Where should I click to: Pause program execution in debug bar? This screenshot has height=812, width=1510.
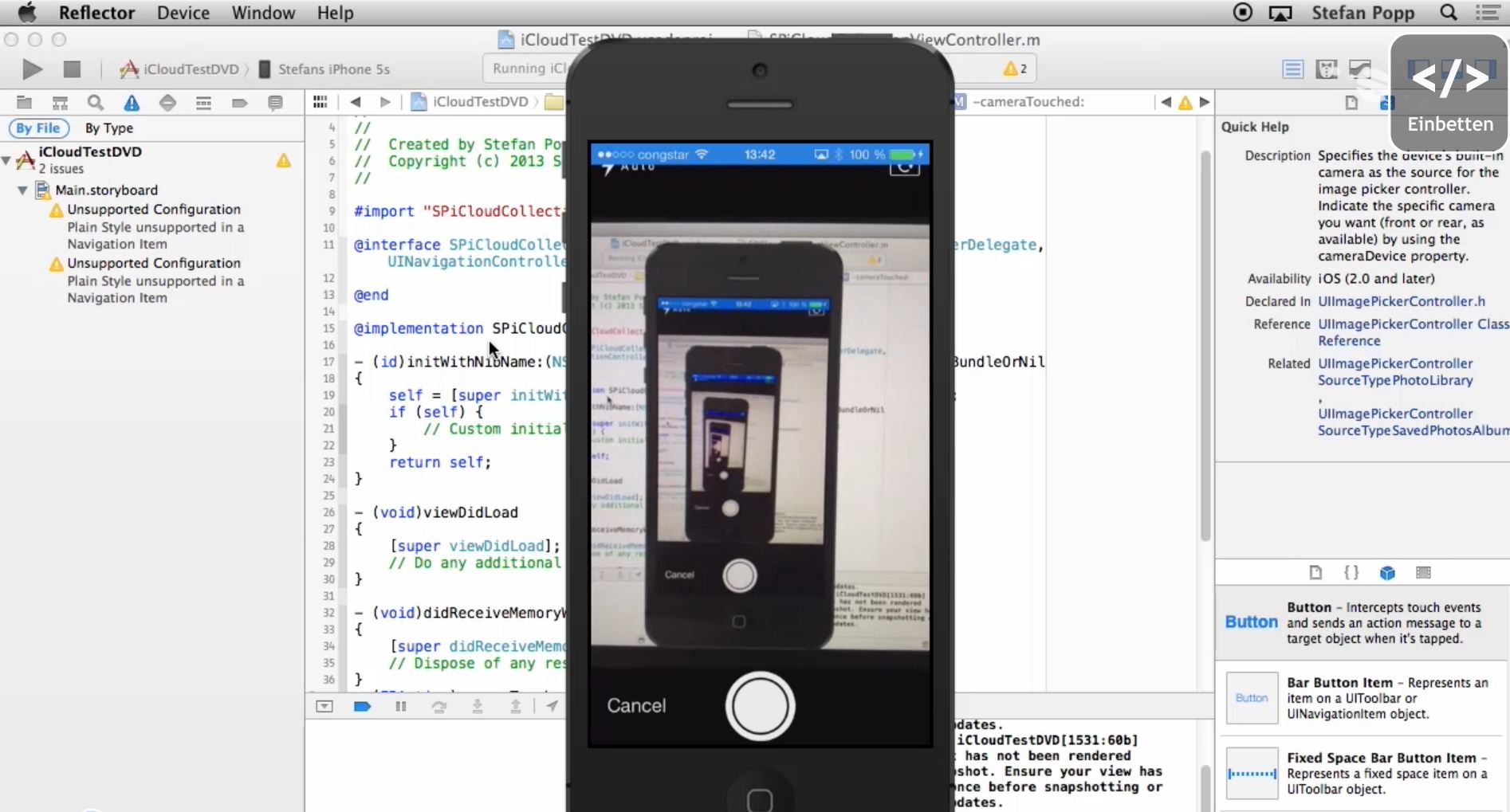400,706
